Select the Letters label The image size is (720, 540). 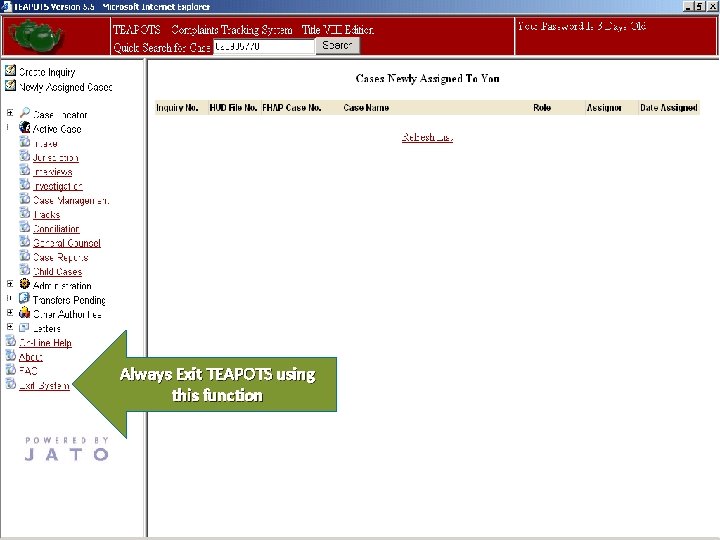point(47,328)
